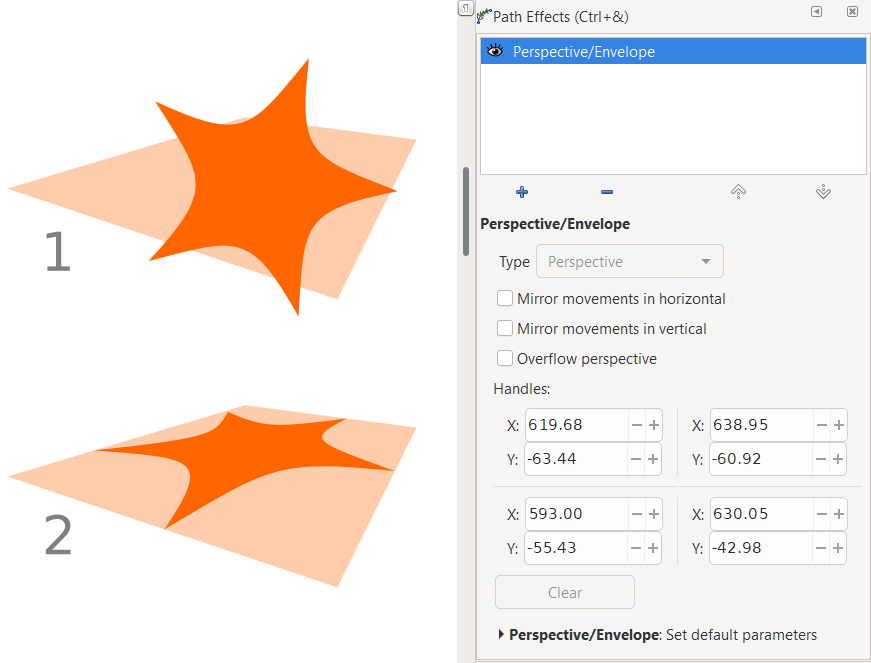Increase X value 619.68 with plus
The height and width of the screenshot is (663, 871).
(654, 425)
